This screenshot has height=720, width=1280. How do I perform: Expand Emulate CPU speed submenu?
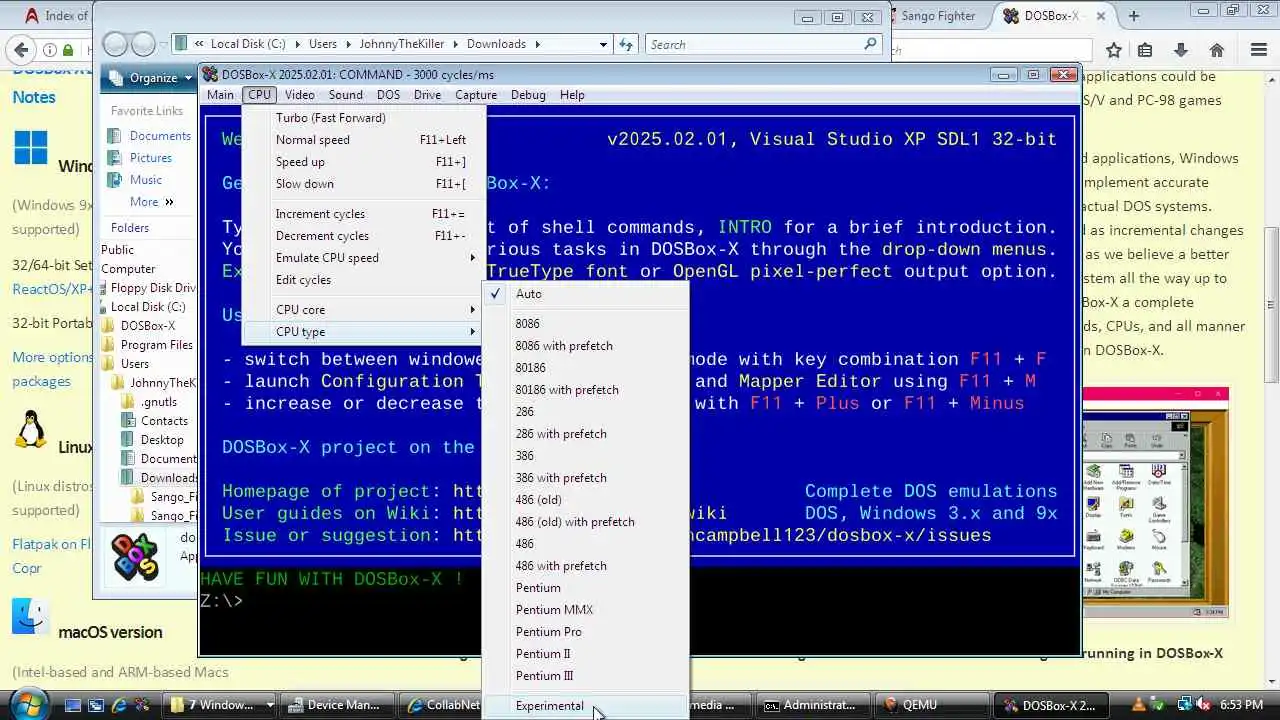[x=366, y=258]
